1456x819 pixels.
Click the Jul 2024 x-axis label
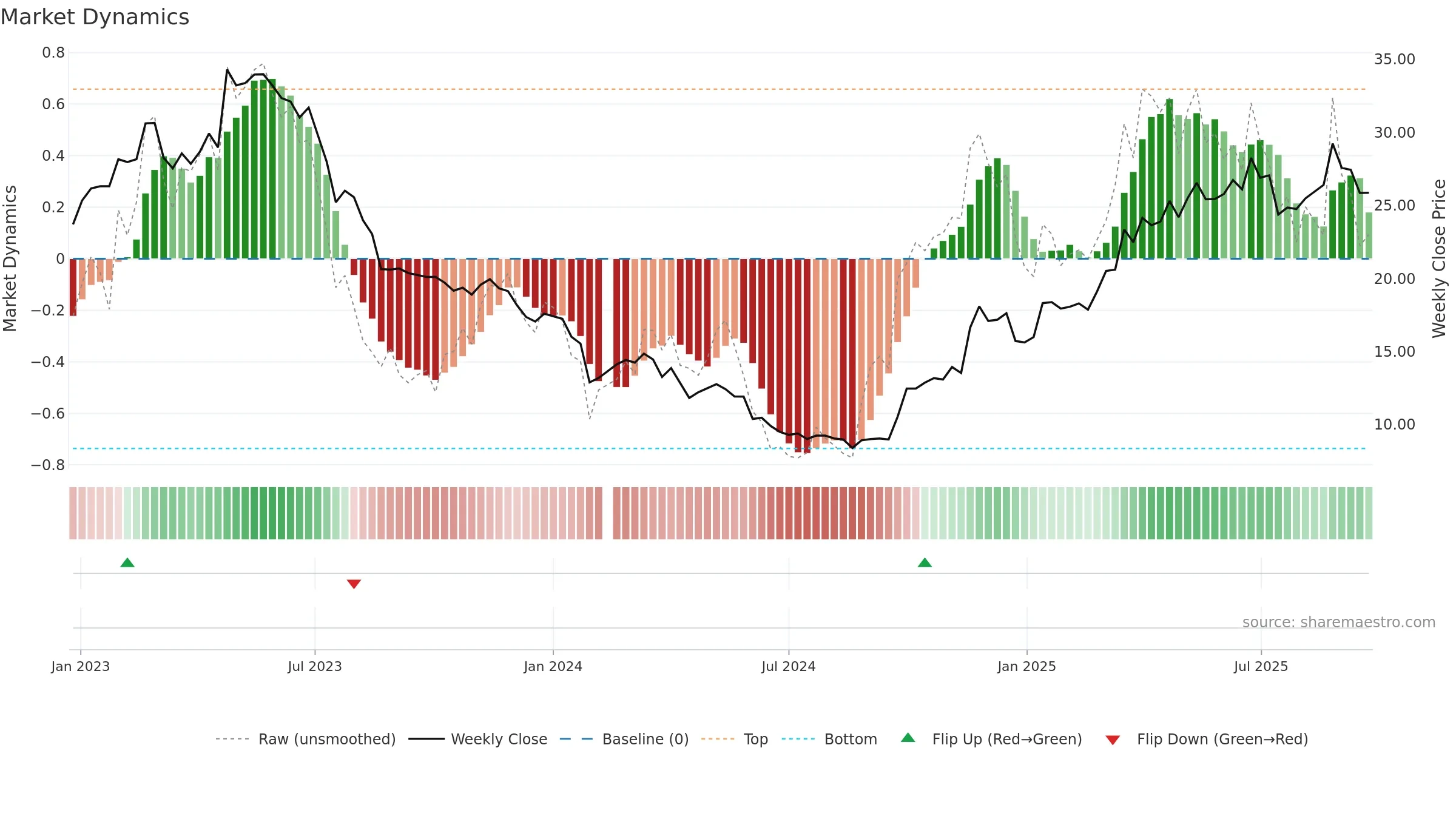point(789,666)
